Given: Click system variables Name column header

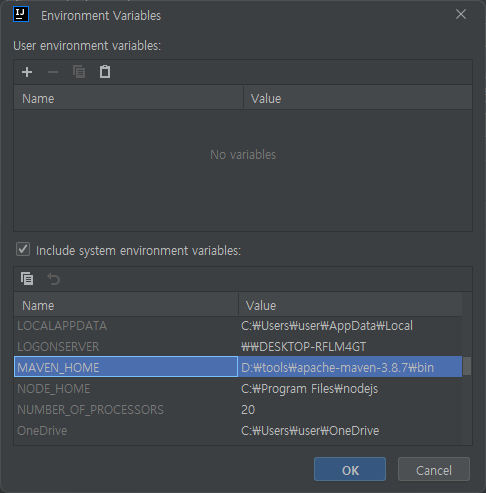Looking at the screenshot, I should pos(126,305).
